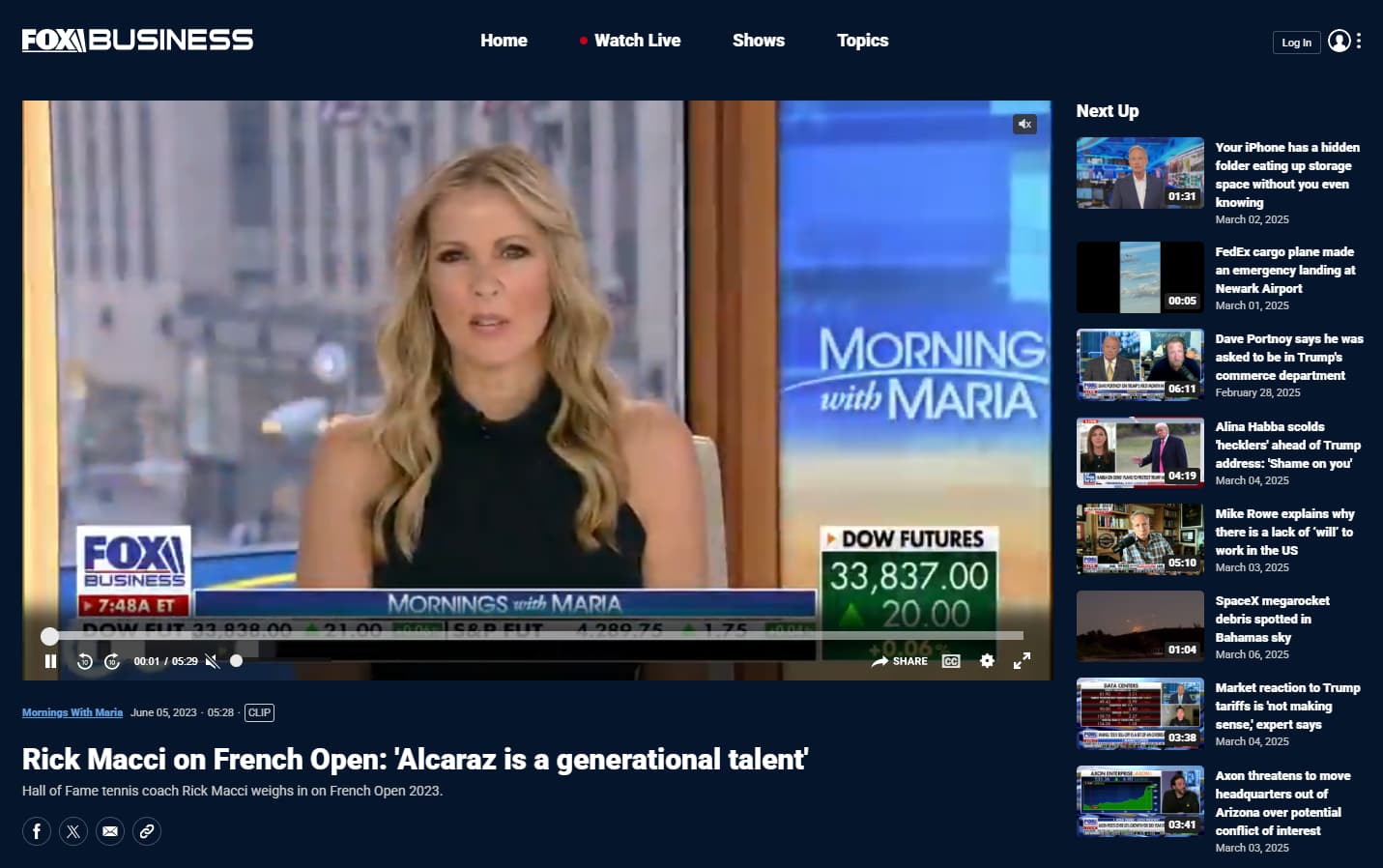
Task: Click the muted speaker badge on video corner
Action: pos(1025,124)
